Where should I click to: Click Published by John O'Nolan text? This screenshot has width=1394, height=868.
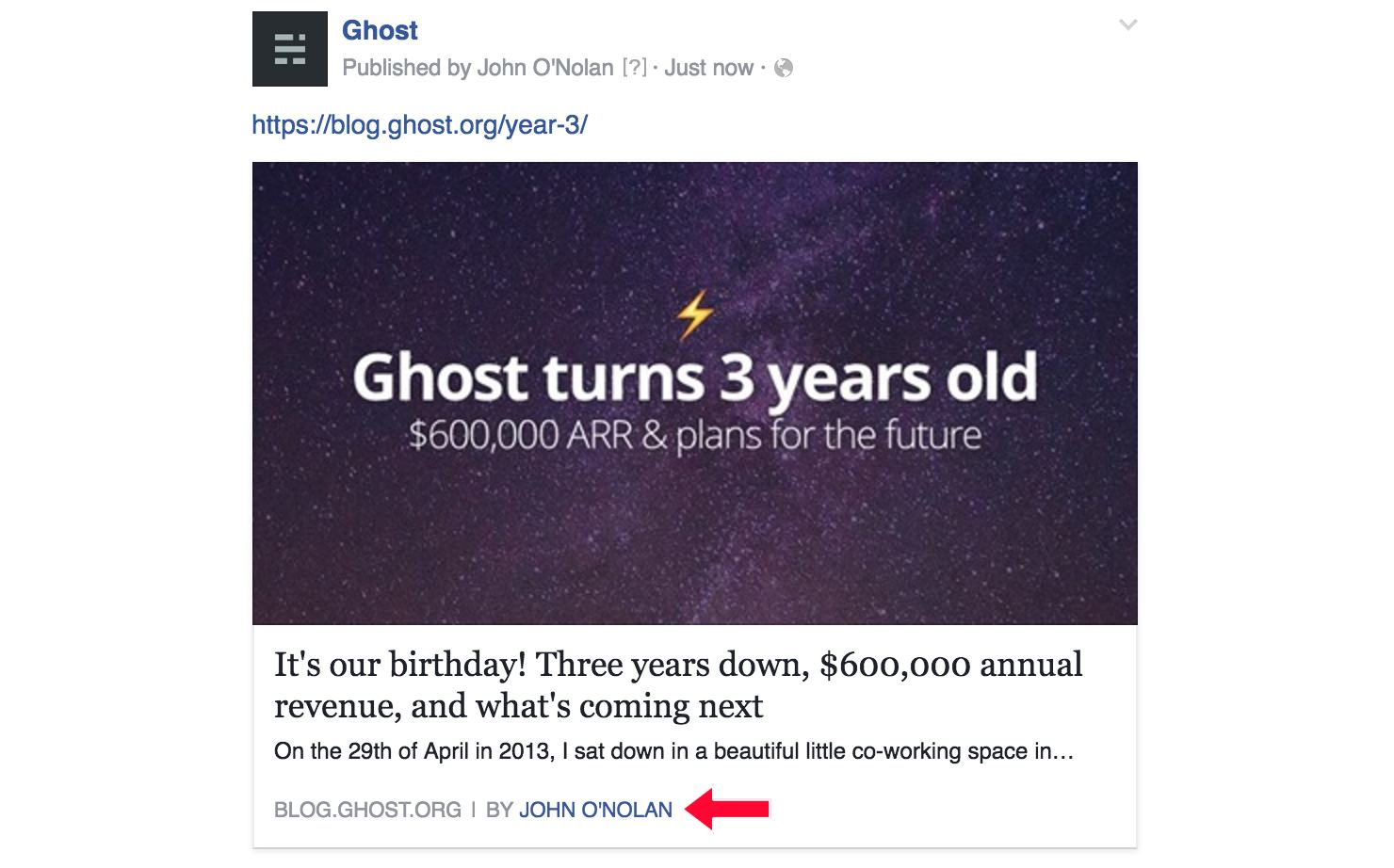click(478, 68)
